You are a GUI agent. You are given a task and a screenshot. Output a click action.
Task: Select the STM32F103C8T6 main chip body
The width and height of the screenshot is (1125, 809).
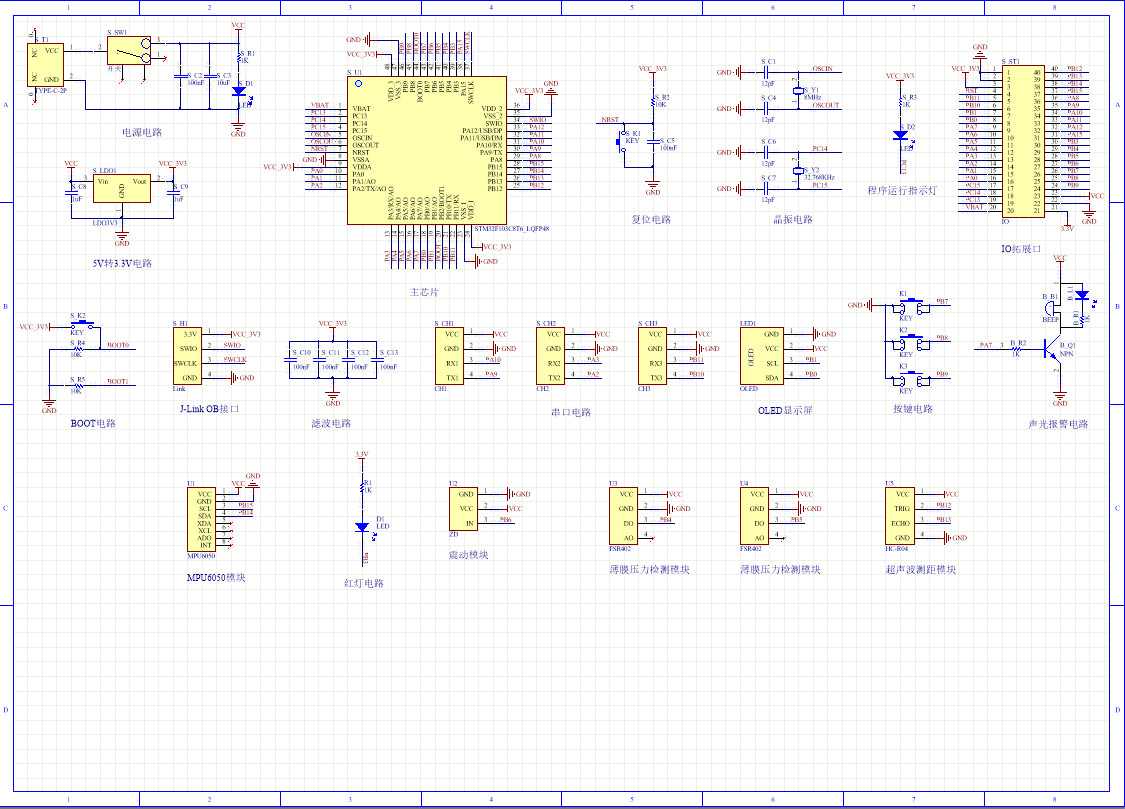[427, 151]
